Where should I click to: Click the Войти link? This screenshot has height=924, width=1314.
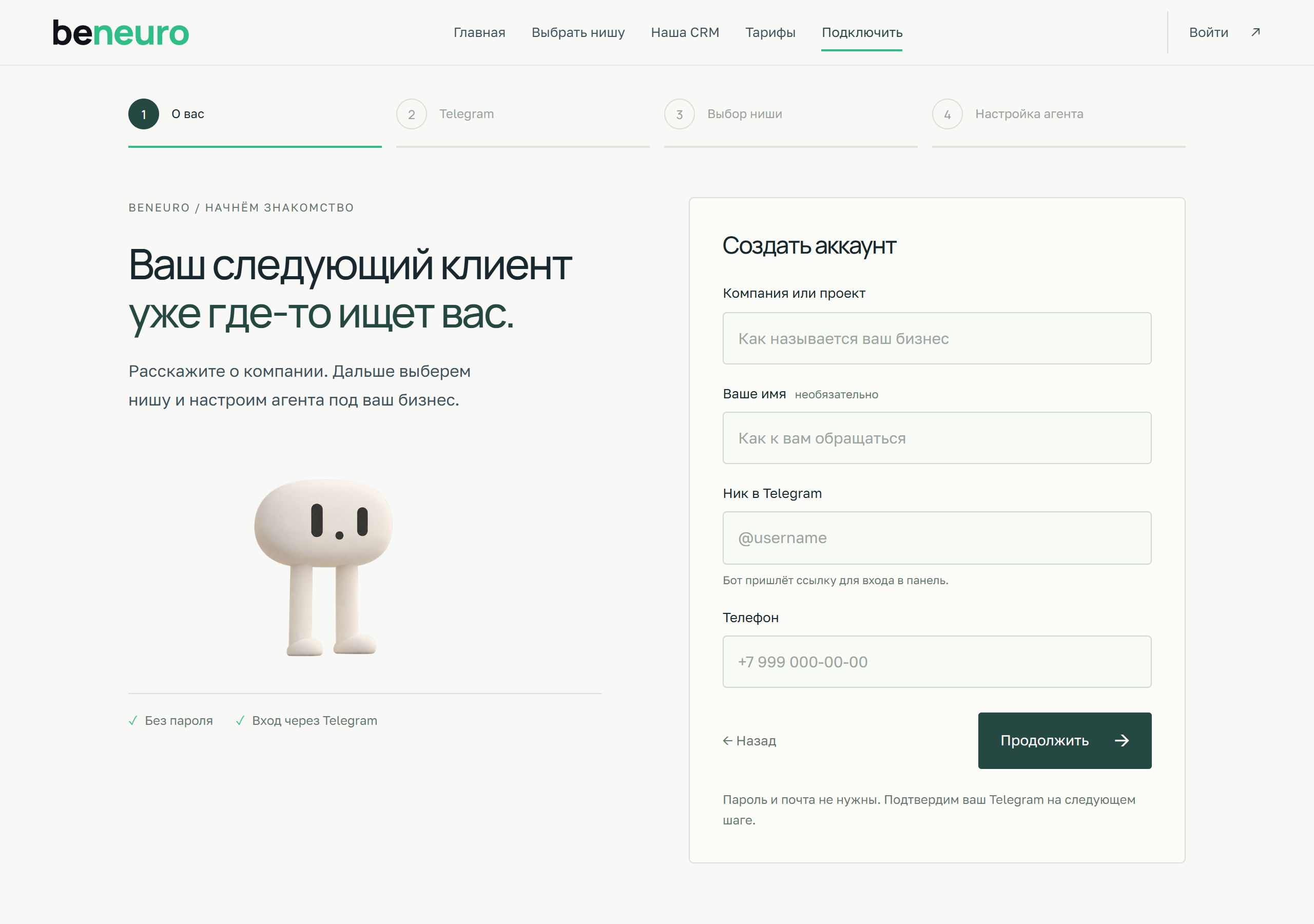(x=1209, y=33)
